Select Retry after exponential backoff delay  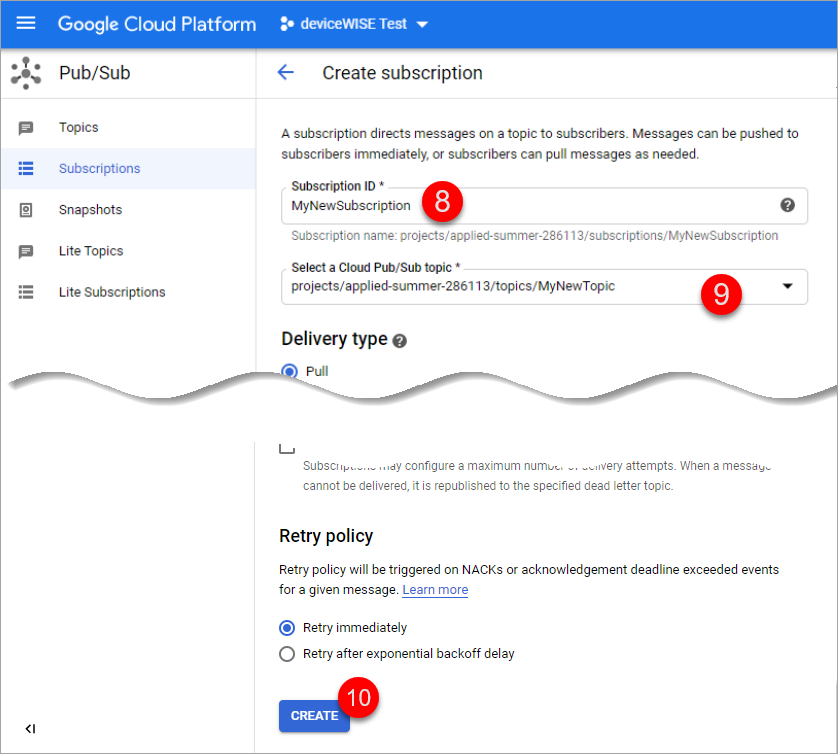coord(287,654)
